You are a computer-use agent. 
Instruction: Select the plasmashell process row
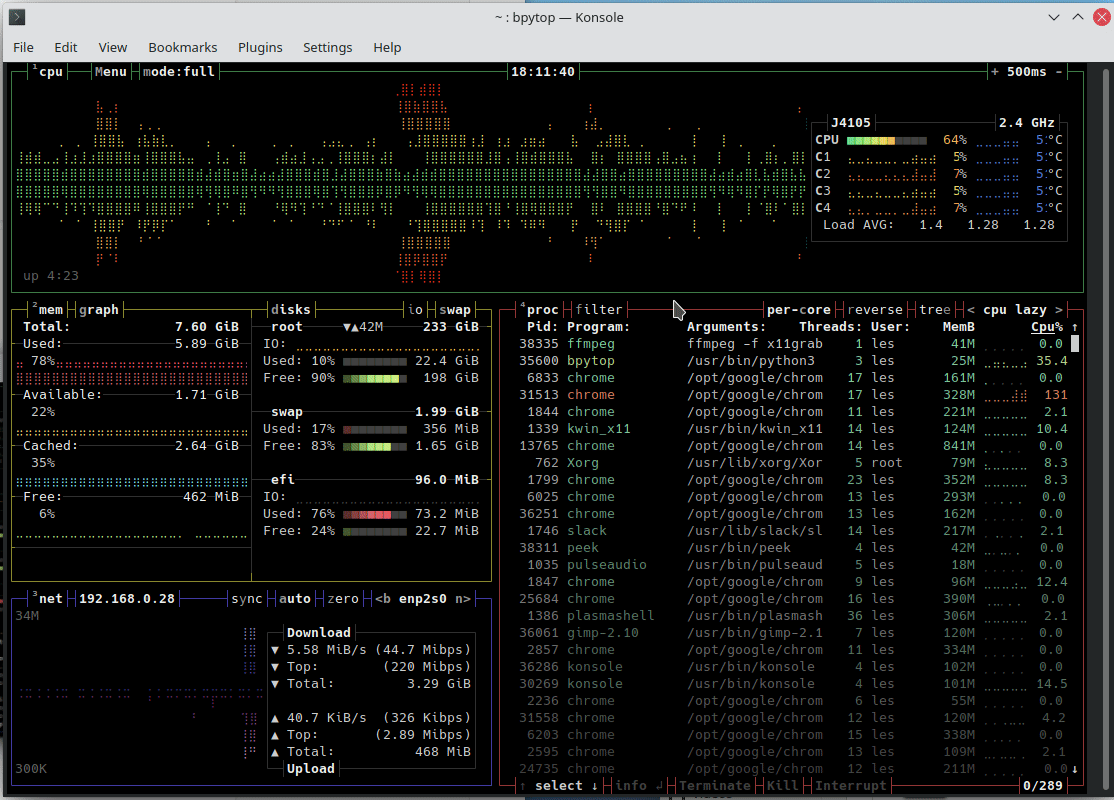[x=791, y=616]
